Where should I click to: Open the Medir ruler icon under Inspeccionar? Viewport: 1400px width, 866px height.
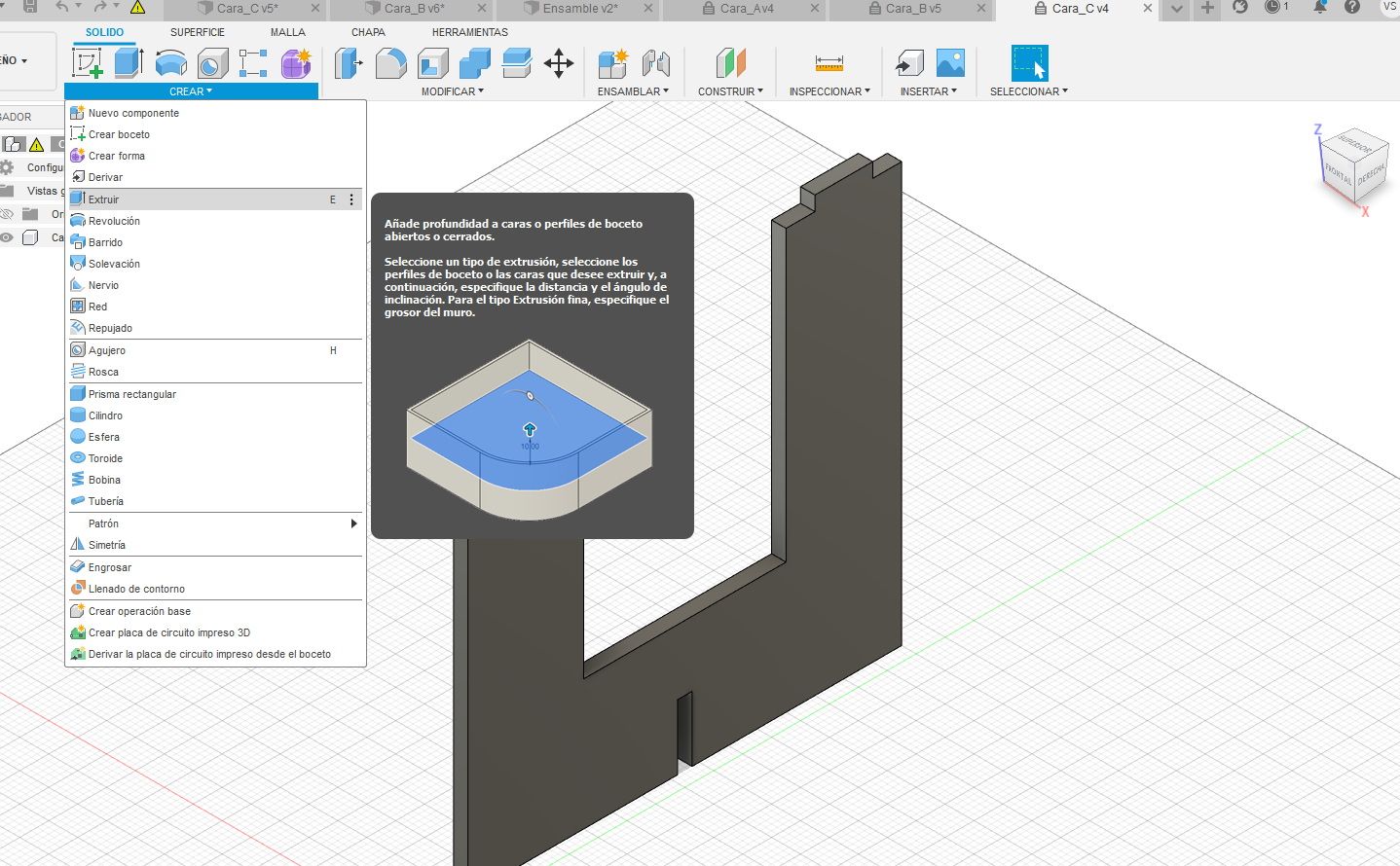pyautogui.click(x=829, y=62)
